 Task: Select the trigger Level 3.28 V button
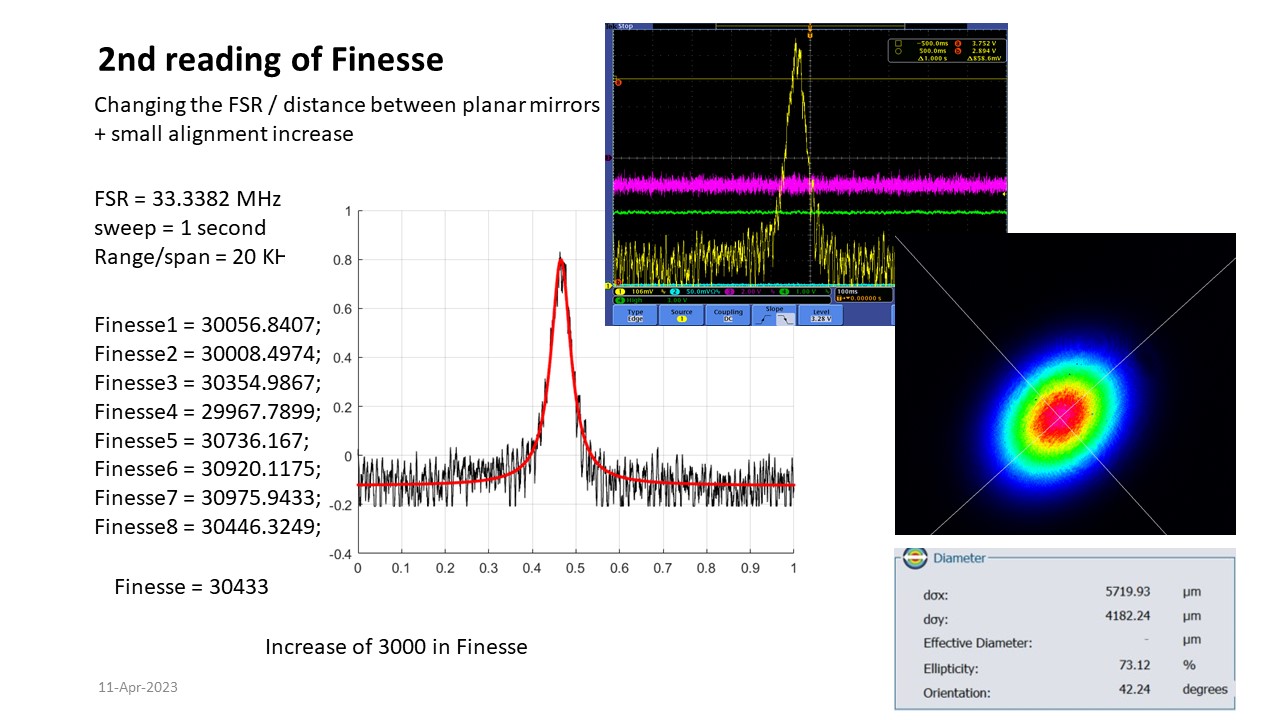[820, 315]
